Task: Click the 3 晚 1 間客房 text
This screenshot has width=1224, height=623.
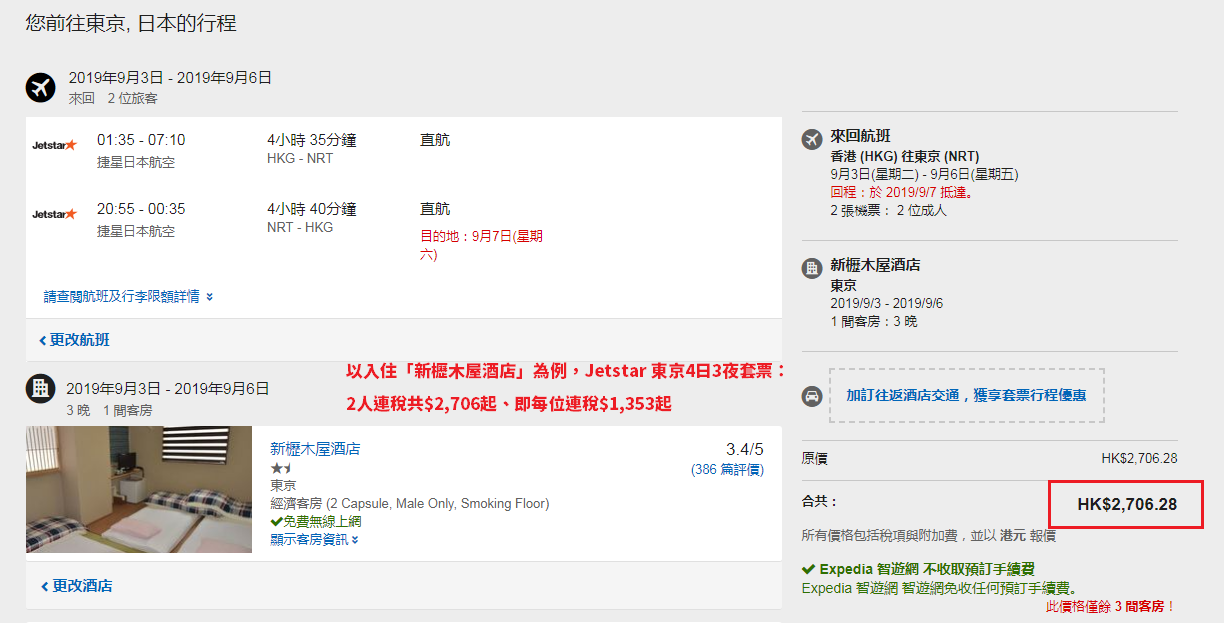Action: (x=109, y=410)
